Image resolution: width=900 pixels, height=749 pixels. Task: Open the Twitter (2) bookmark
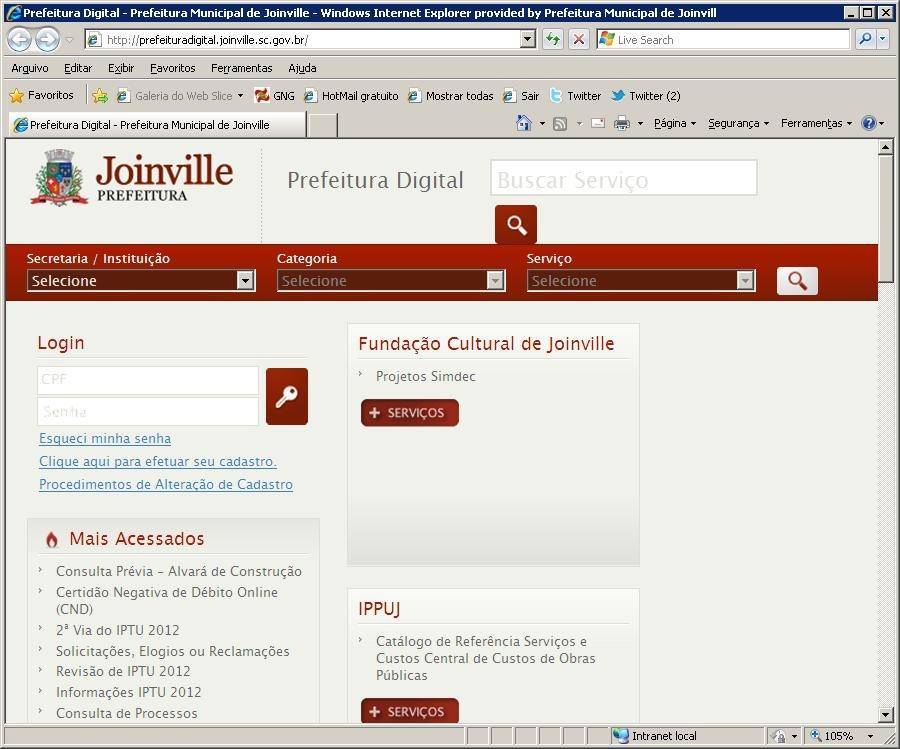tap(646, 96)
